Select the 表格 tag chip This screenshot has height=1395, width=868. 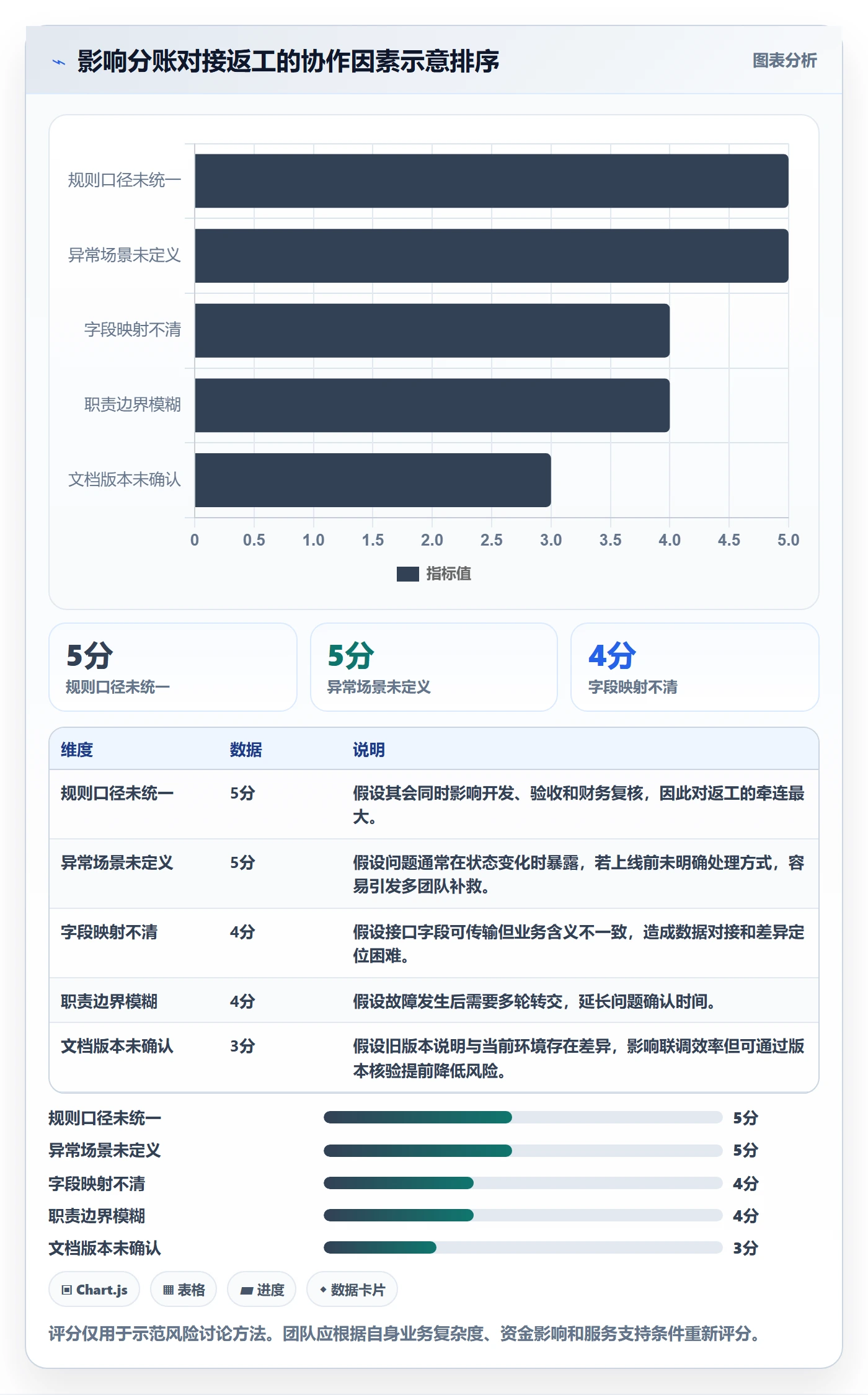[x=184, y=1290]
